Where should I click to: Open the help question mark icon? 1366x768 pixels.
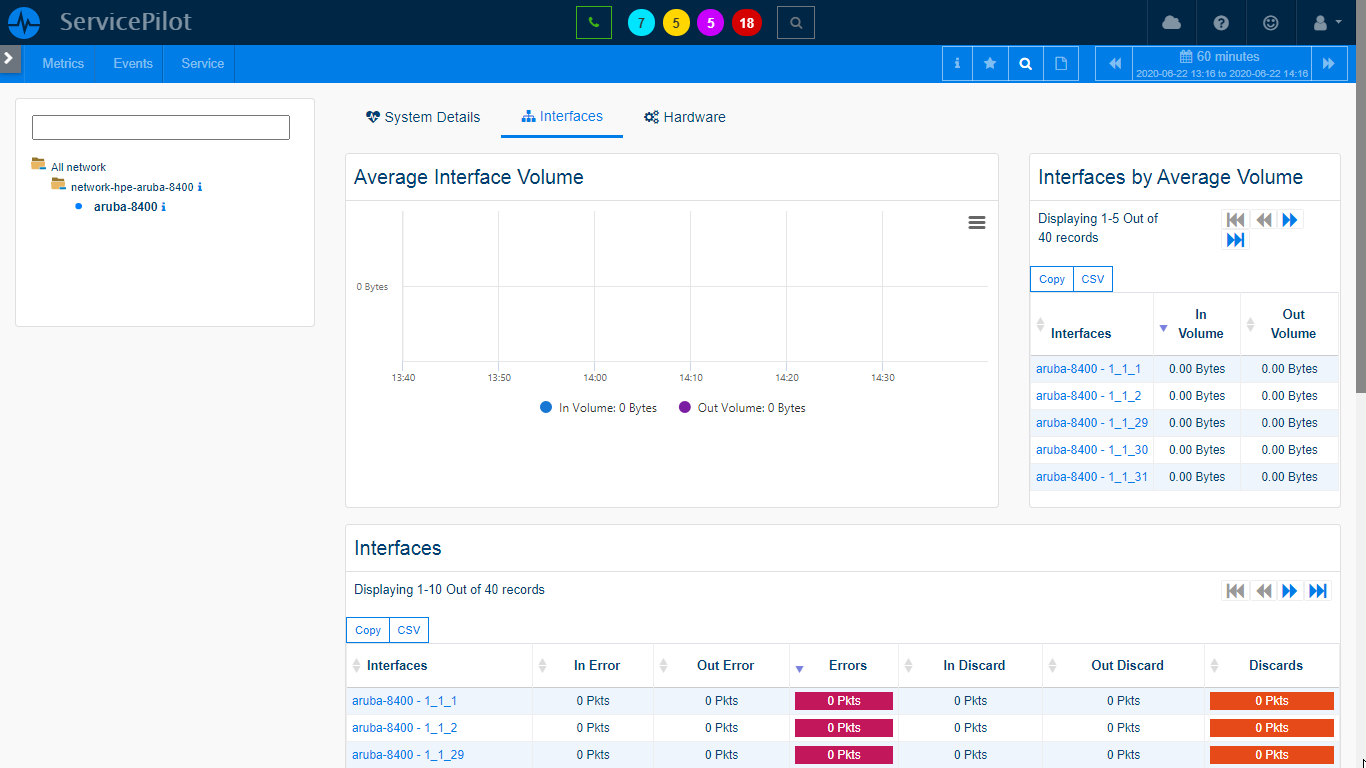point(1221,22)
